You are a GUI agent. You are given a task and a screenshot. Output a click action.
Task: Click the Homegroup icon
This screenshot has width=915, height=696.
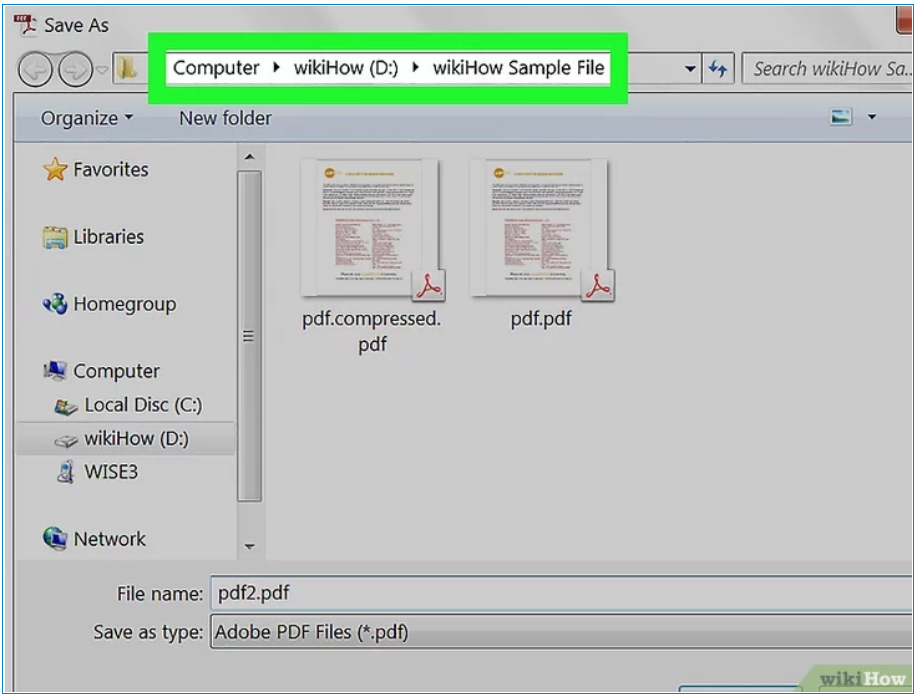(x=55, y=304)
